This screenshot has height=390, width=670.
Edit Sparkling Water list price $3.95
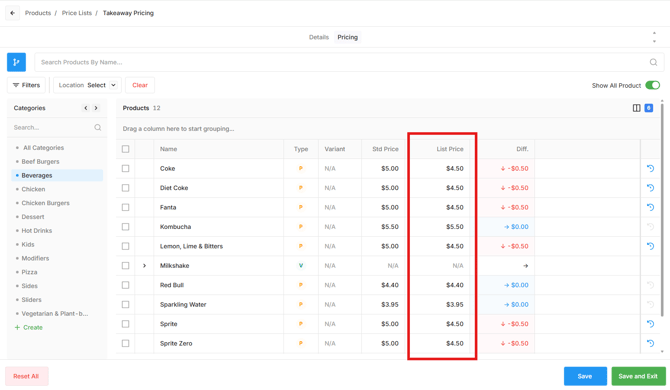(455, 304)
